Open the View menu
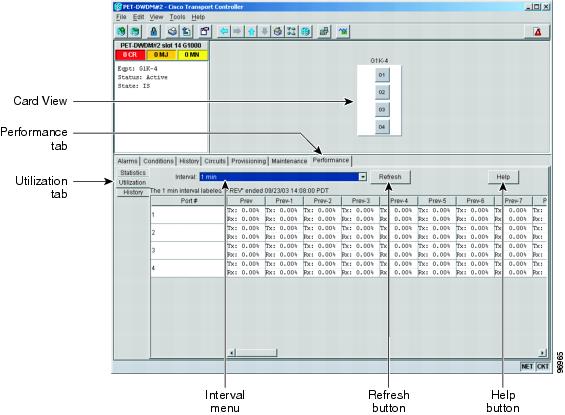 tap(156, 17)
